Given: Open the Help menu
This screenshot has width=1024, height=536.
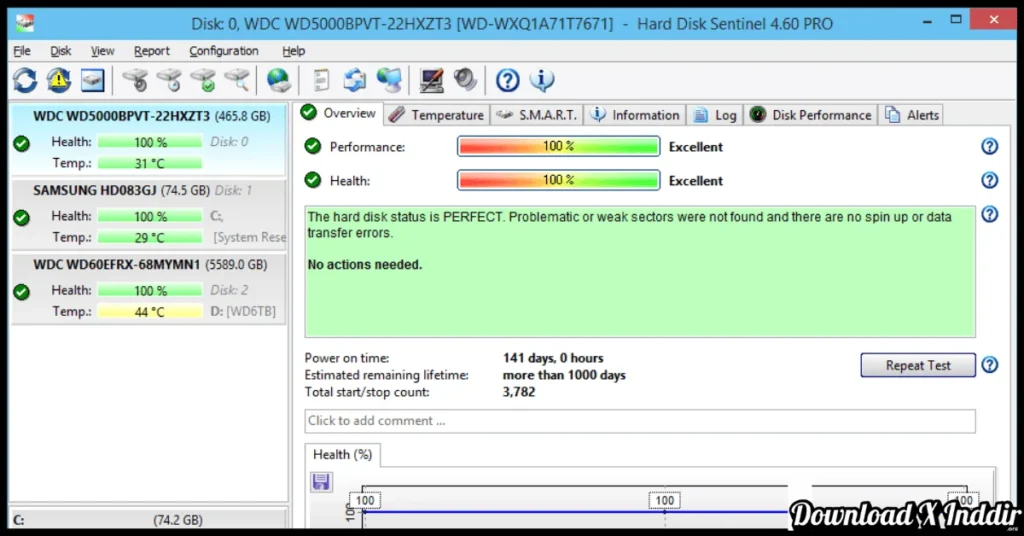Looking at the screenshot, I should click(x=293, y=51).
